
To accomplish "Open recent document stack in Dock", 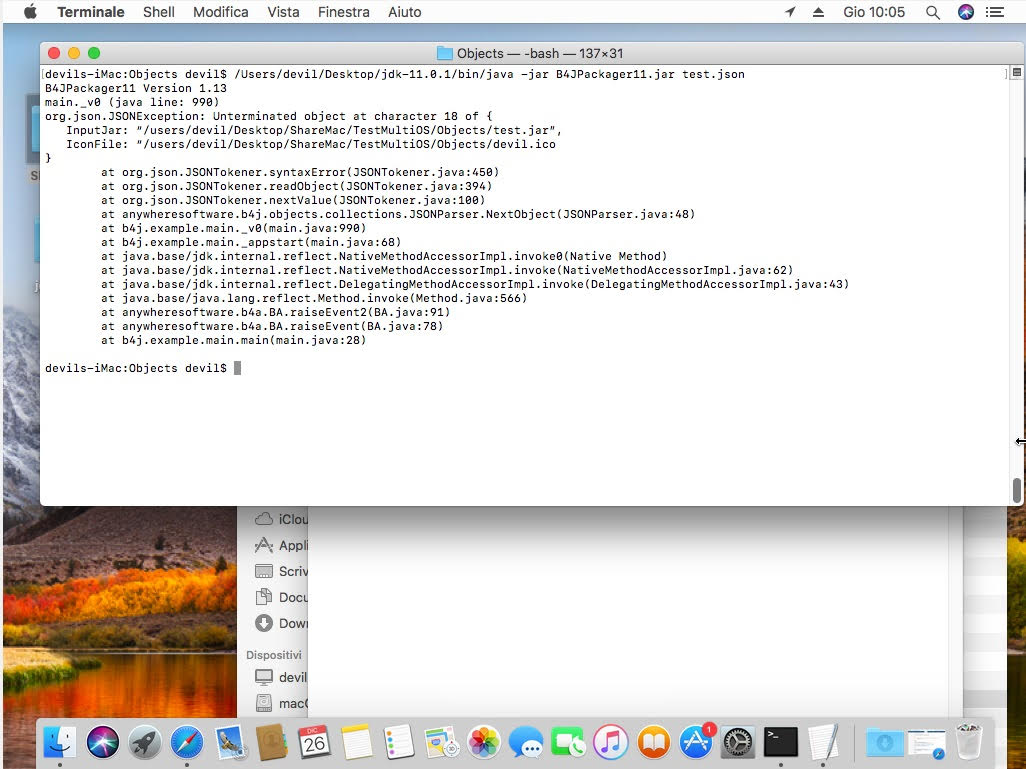I will point(927,742).
